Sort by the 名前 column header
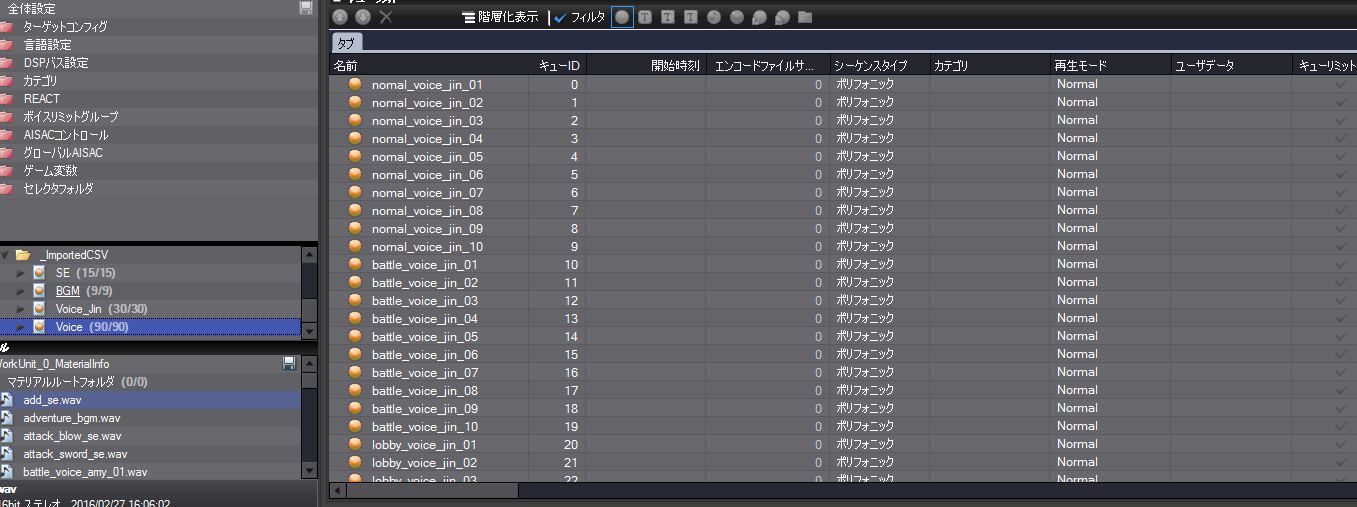 [x=428, y=65]
